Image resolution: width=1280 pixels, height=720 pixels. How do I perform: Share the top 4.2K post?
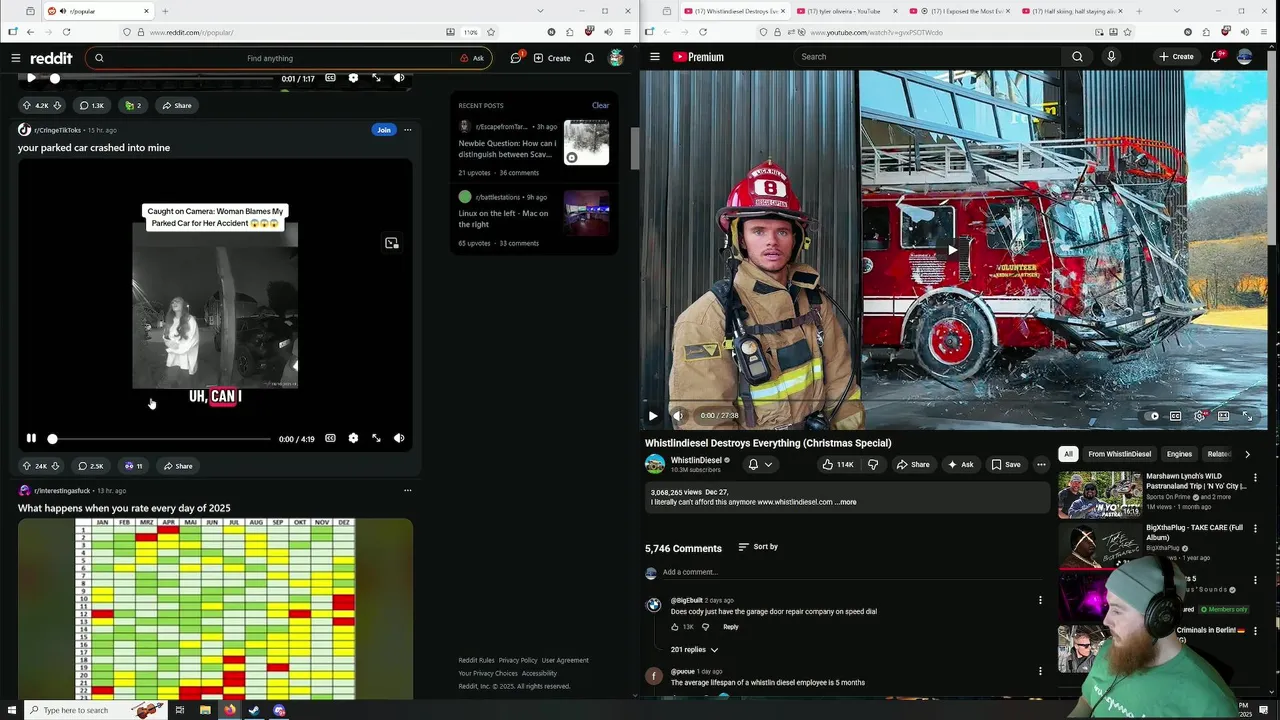[x=177, y=105]
